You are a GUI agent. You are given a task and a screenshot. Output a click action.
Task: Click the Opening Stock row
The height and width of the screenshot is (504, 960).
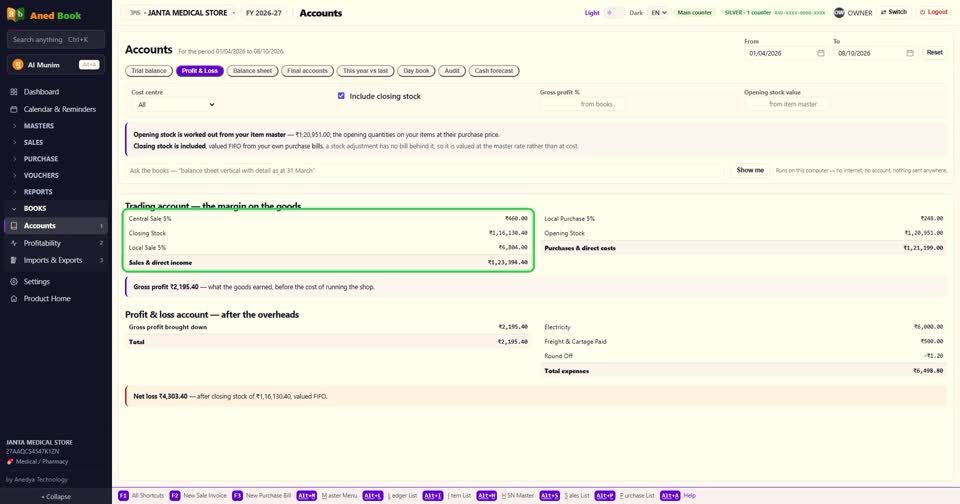tap(743, 233)
